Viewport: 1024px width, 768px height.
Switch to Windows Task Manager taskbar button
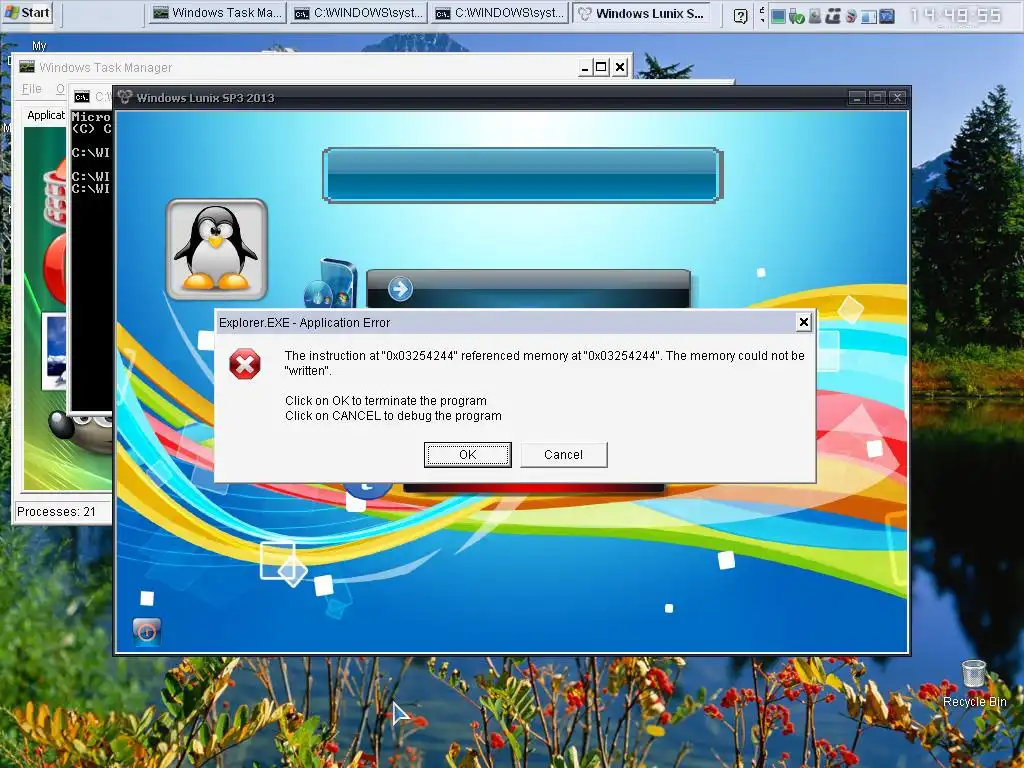coord(217,13)
